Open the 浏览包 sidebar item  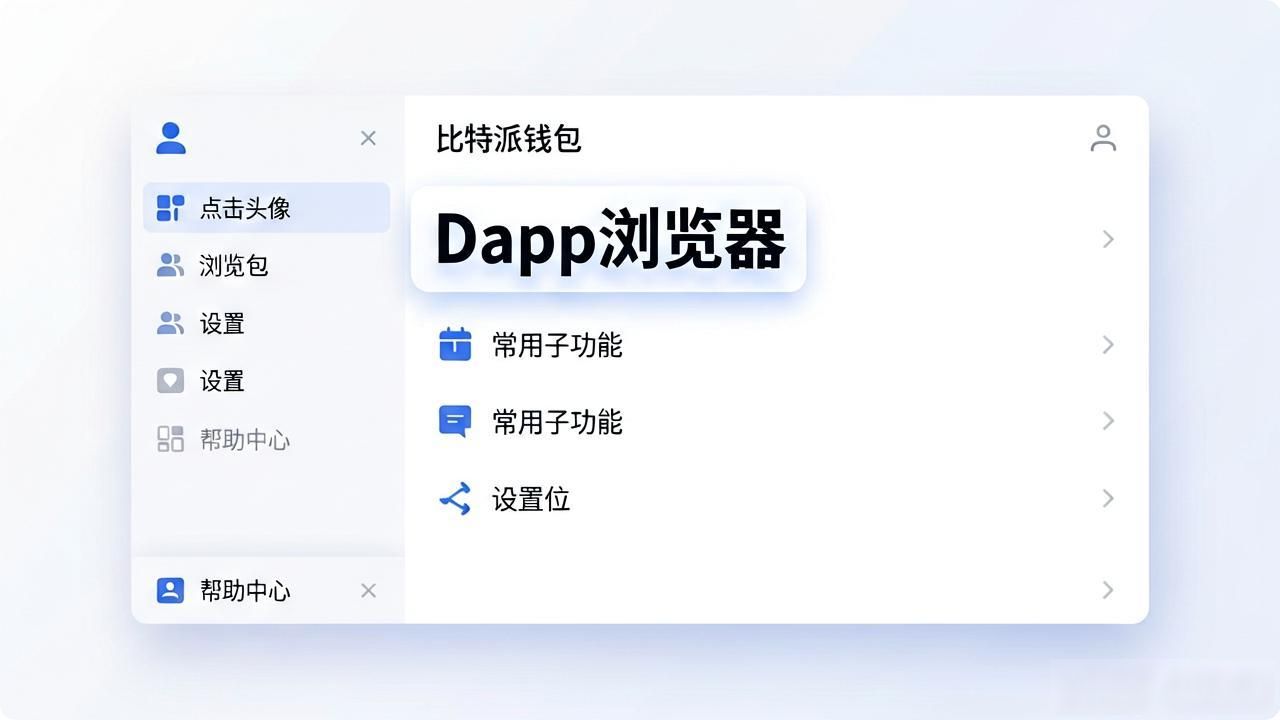pos(266,265)
